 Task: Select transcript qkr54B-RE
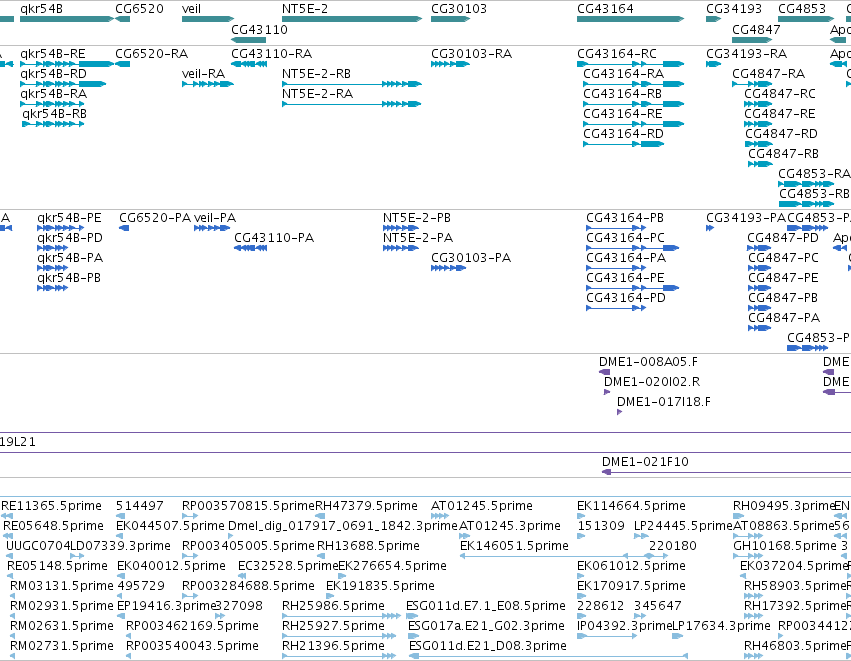(67, 64)
